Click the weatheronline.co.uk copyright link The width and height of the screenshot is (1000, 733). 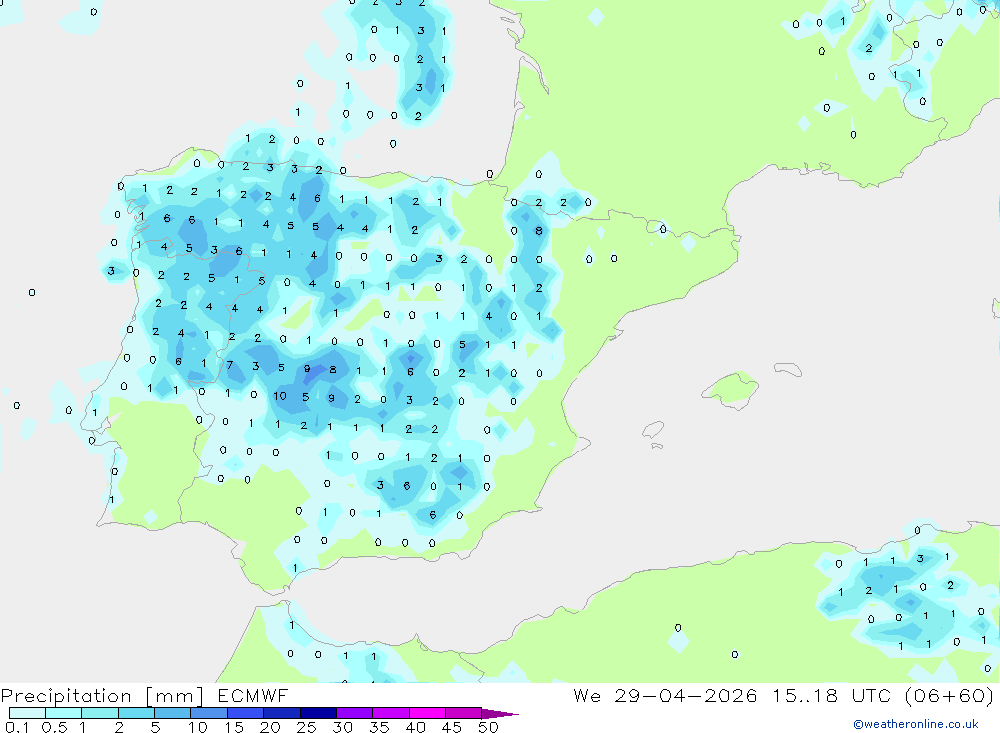coord(916,724)
